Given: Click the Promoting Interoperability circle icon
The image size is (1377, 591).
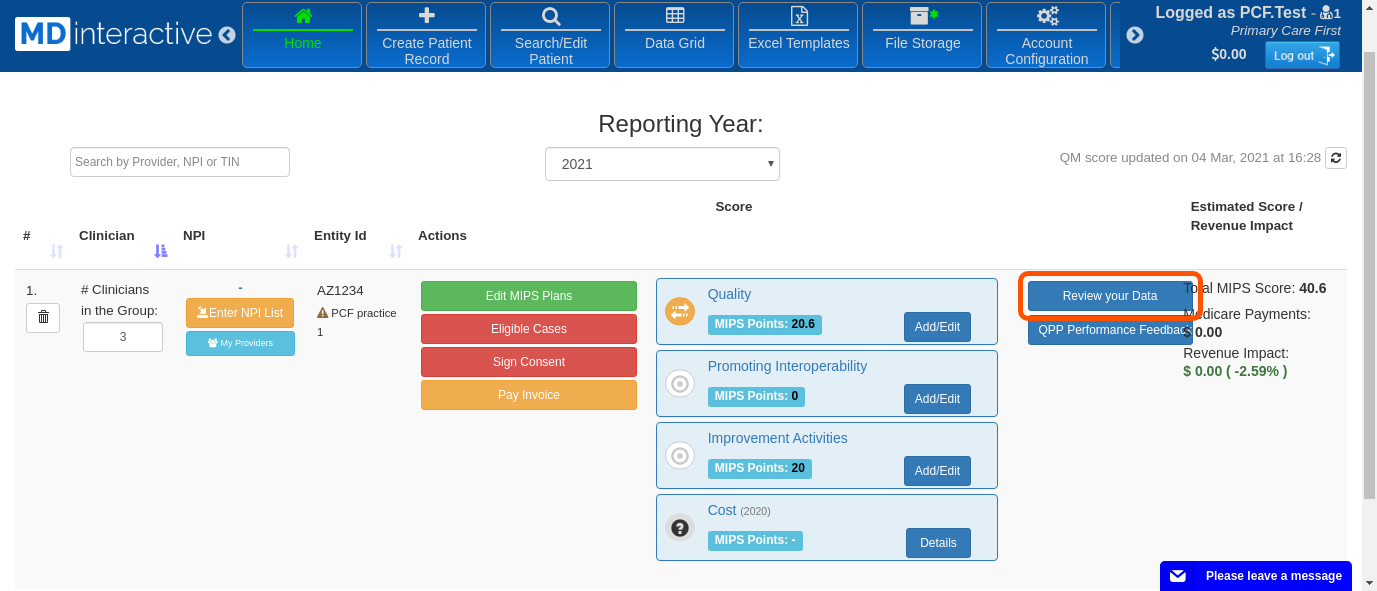Looking at the screenshot, I should (x=680, y=383).
